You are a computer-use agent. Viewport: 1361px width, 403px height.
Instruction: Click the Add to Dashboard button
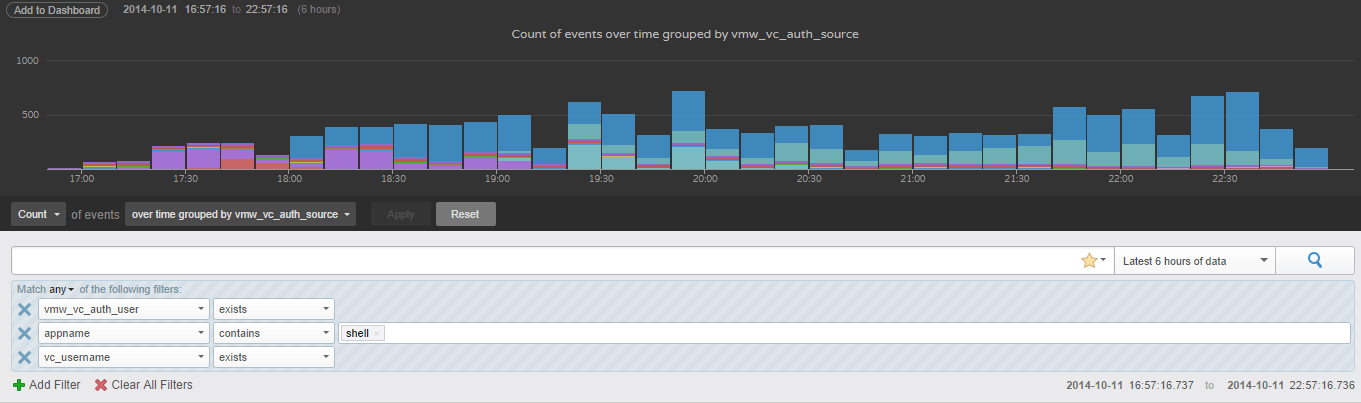[x=57, y=10]
